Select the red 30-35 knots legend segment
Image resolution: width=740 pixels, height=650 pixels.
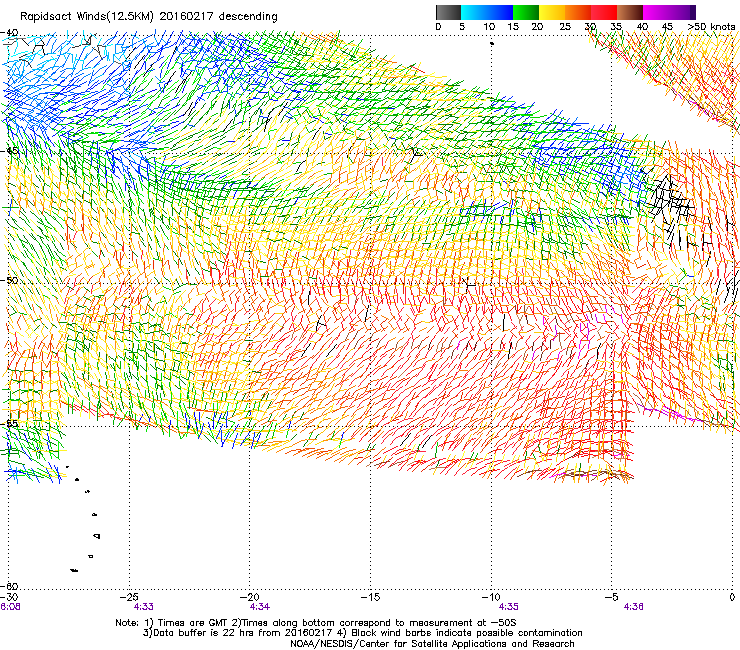tap(604, 12)
